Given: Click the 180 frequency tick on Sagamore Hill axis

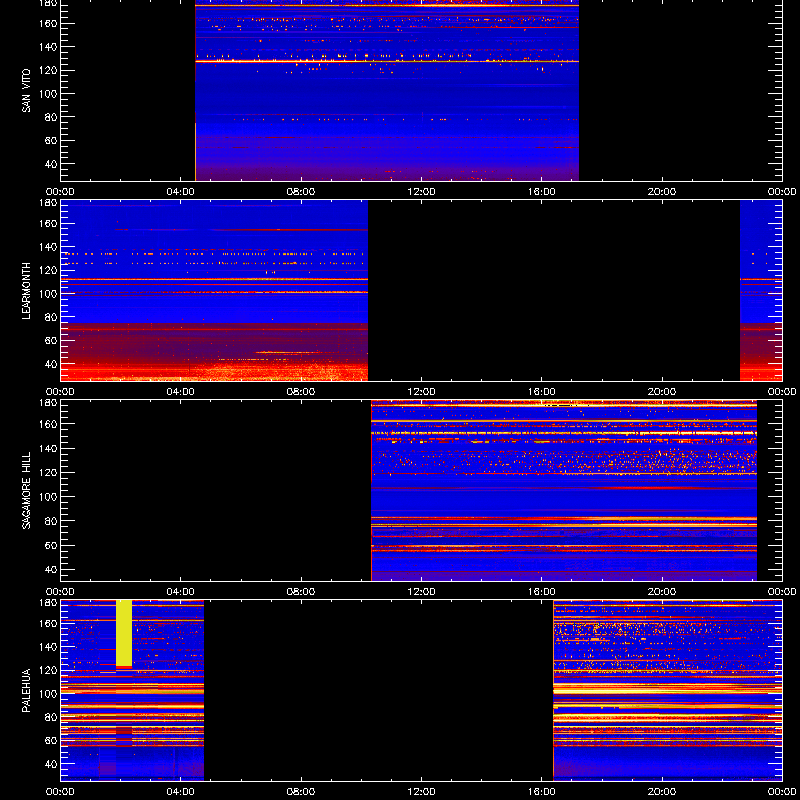Looking at the screenshot, I should click(48, 402).
